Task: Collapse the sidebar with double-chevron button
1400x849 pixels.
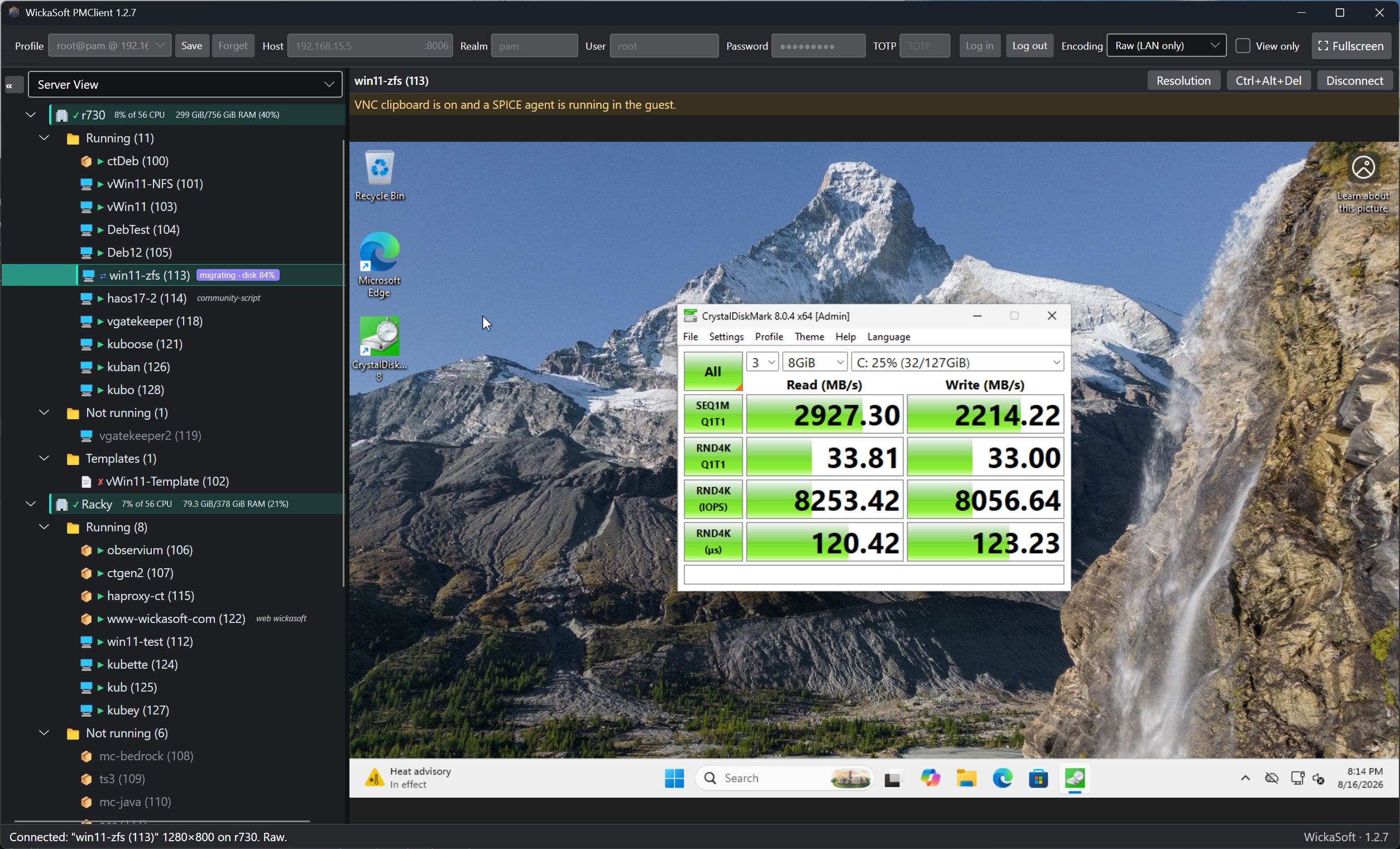Action: (x=13, y=85)
